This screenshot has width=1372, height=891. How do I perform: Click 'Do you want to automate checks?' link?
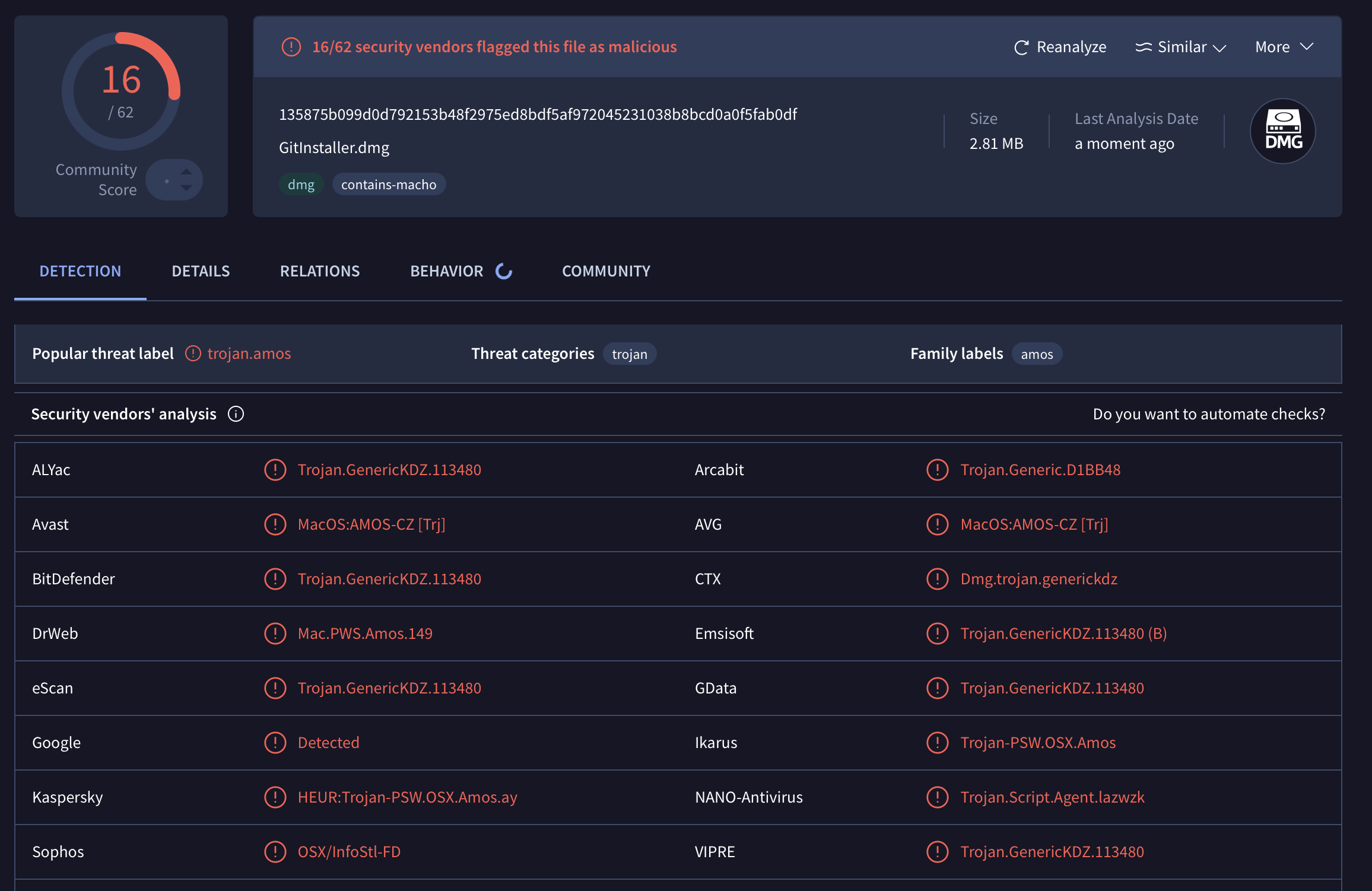(1209, 413)
